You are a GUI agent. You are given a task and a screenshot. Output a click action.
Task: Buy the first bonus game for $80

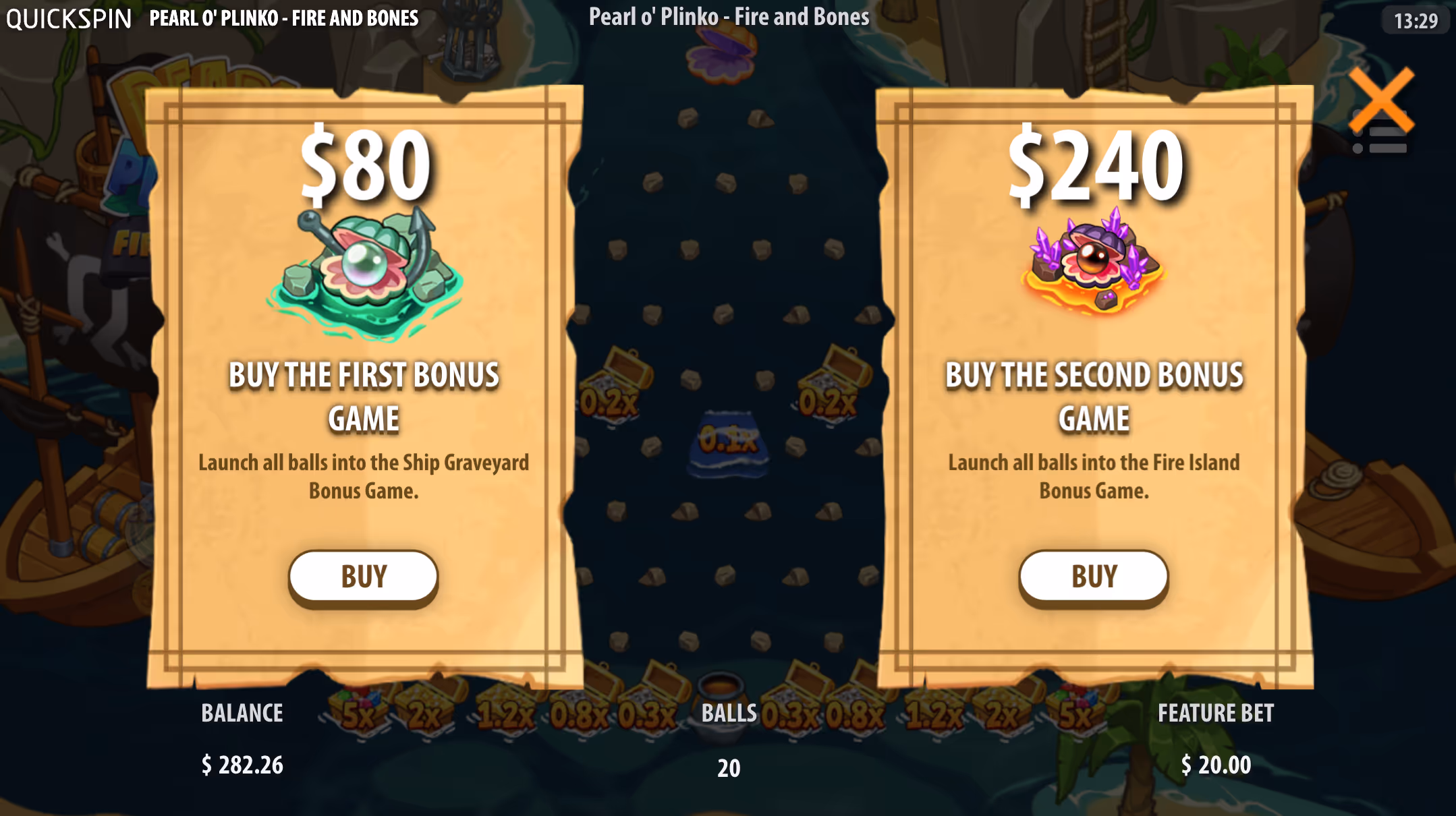pos(364,577)
